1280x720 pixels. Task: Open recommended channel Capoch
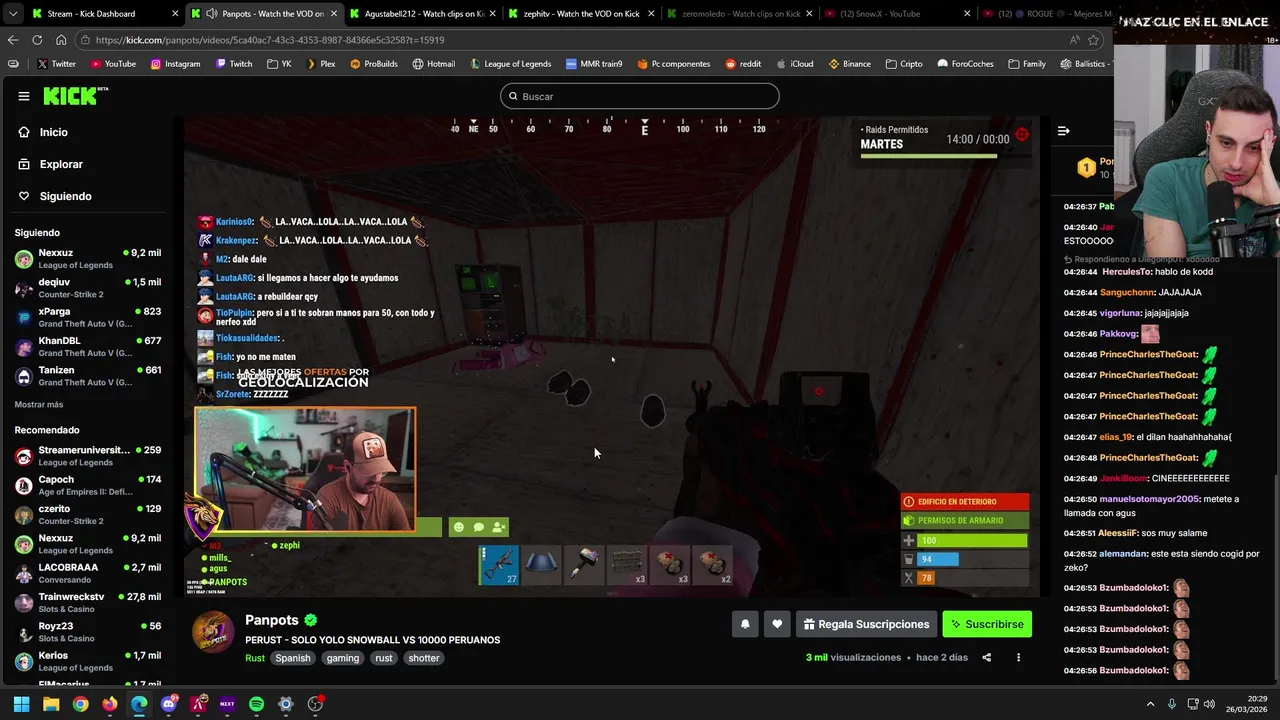tap(88, 485)
